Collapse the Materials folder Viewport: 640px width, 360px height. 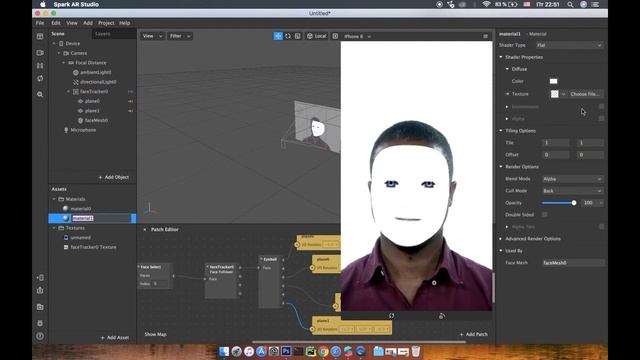[54, 199]
